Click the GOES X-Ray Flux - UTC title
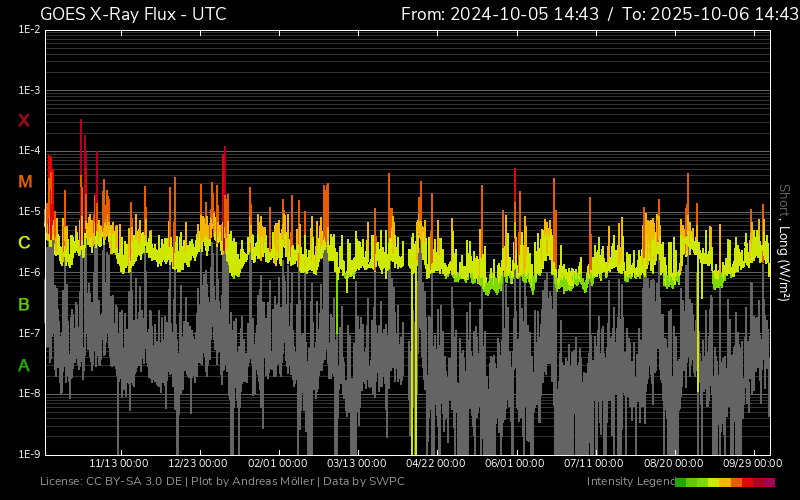800x500 pixels. [x=133, y=14]
